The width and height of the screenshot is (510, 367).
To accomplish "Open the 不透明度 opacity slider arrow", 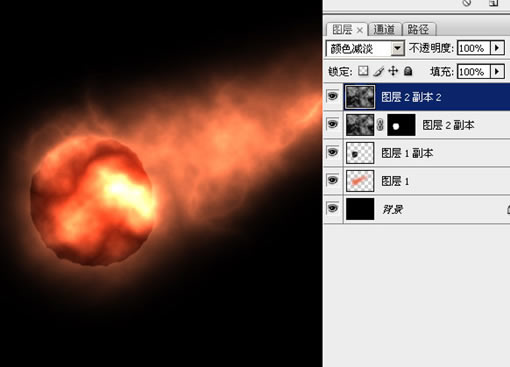I will (497, 48).
